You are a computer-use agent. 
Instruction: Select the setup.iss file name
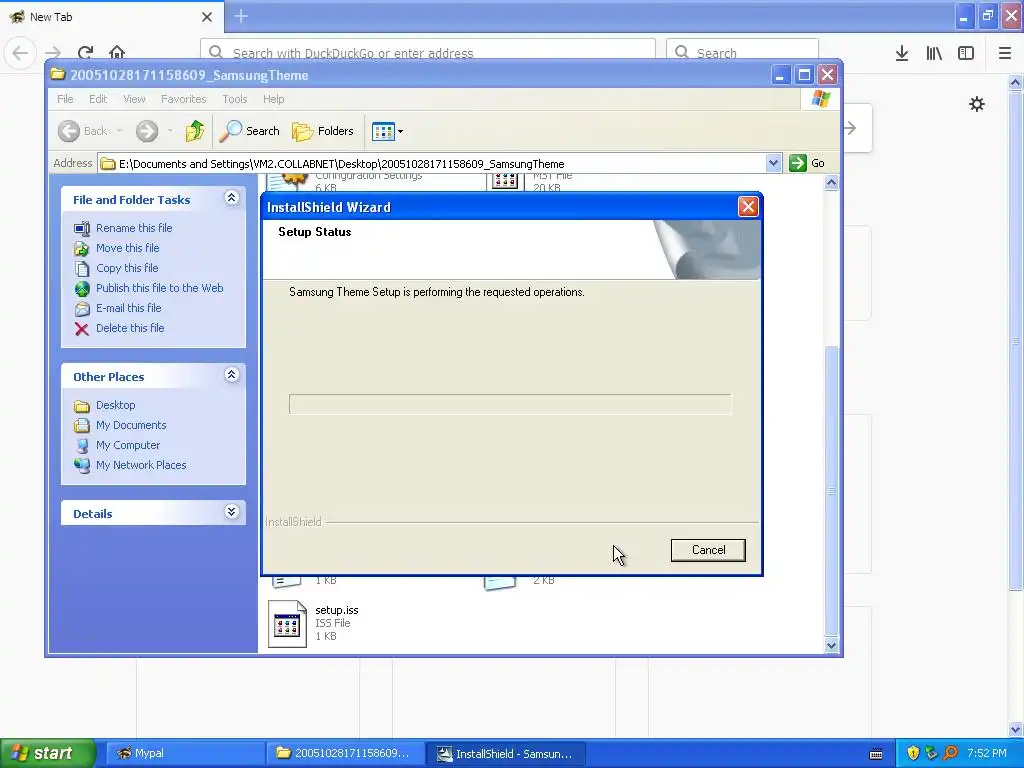click(x=337, y=610)
